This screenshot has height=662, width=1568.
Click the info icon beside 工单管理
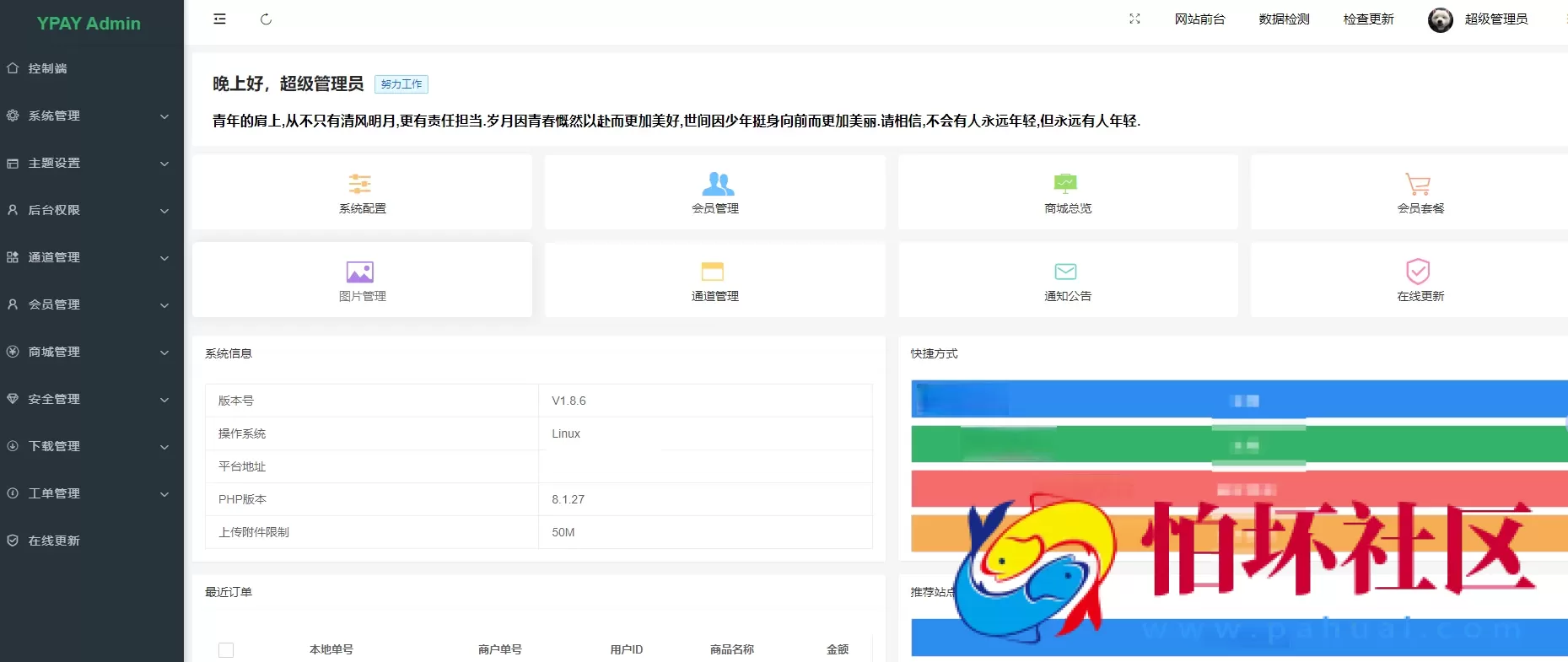(x=13, y=493)
